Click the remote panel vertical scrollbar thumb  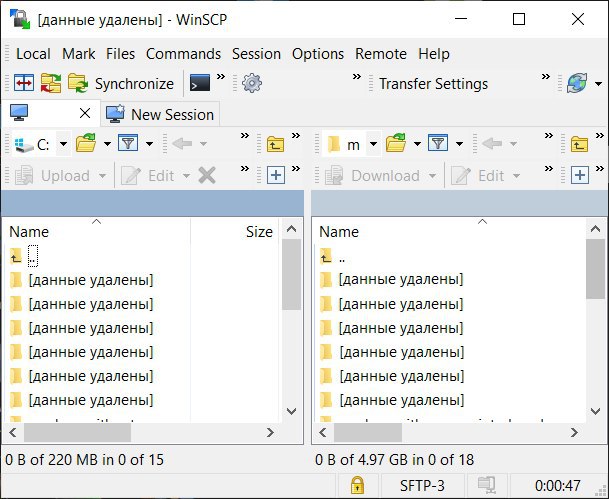595,269
